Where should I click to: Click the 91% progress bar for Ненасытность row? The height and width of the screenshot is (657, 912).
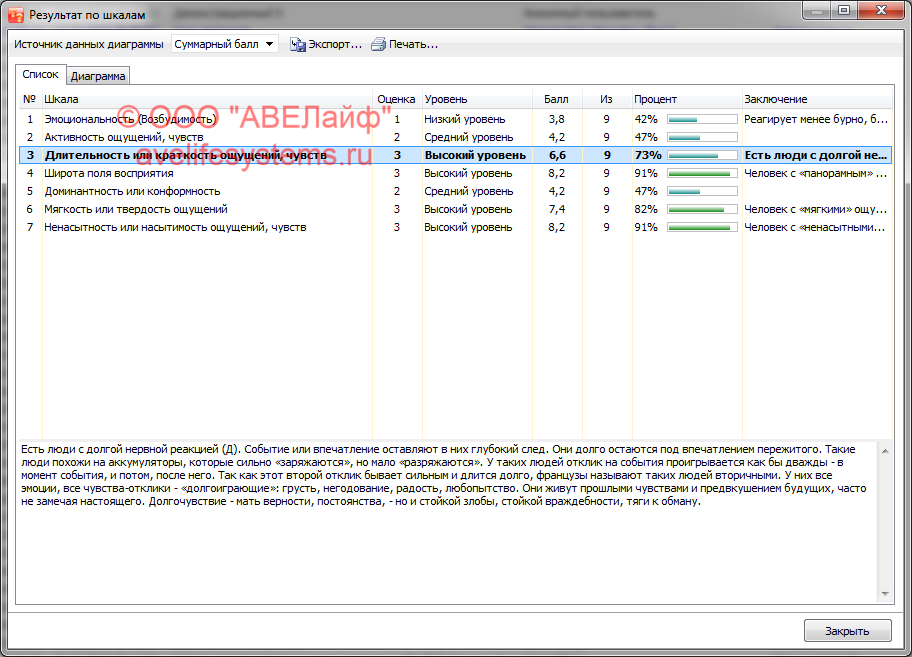click(702, 227)
